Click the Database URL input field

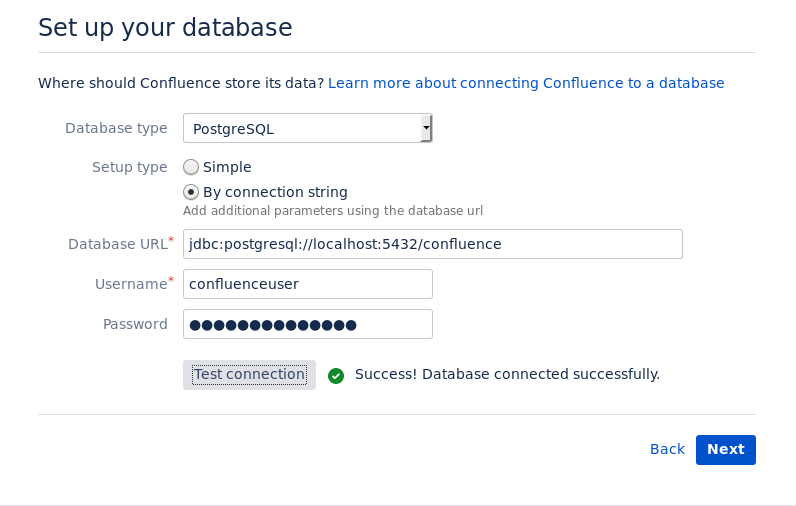[x=432, y=244]
